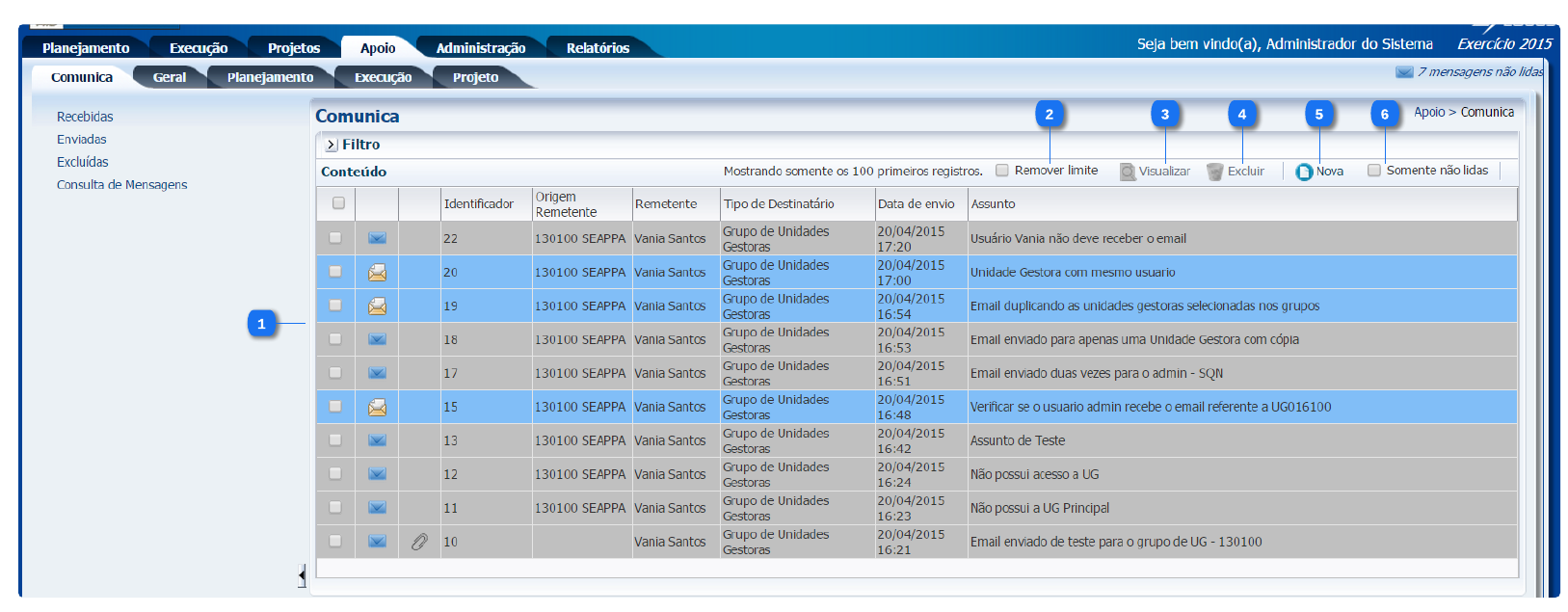Open Consulta de Mensagens link
The image size is (1568, 612).
[x=122, y=185]
